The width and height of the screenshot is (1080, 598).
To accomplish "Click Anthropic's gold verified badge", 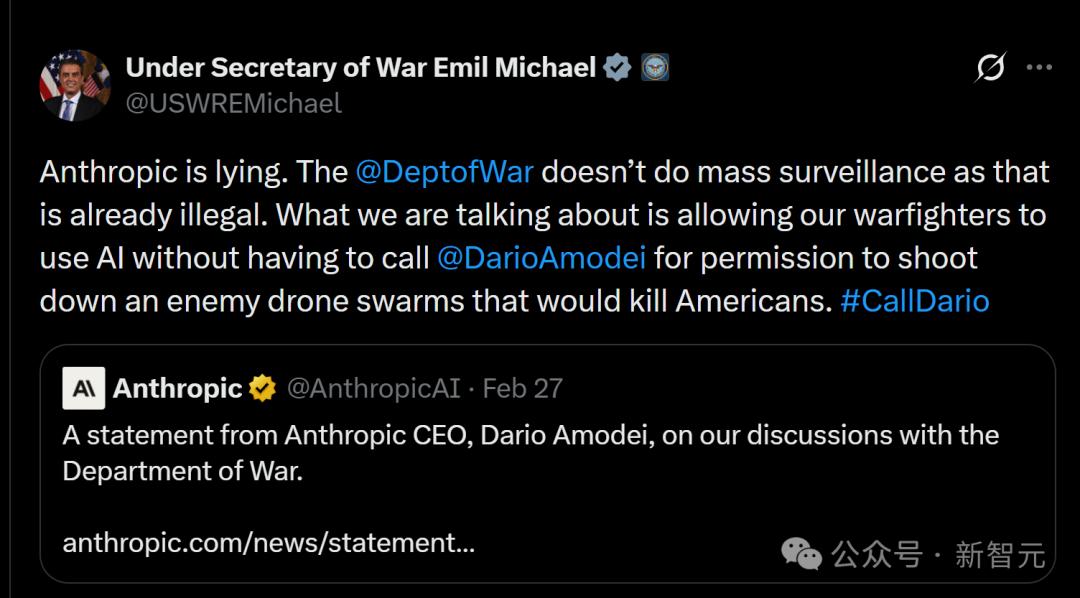I will (263, 388).
